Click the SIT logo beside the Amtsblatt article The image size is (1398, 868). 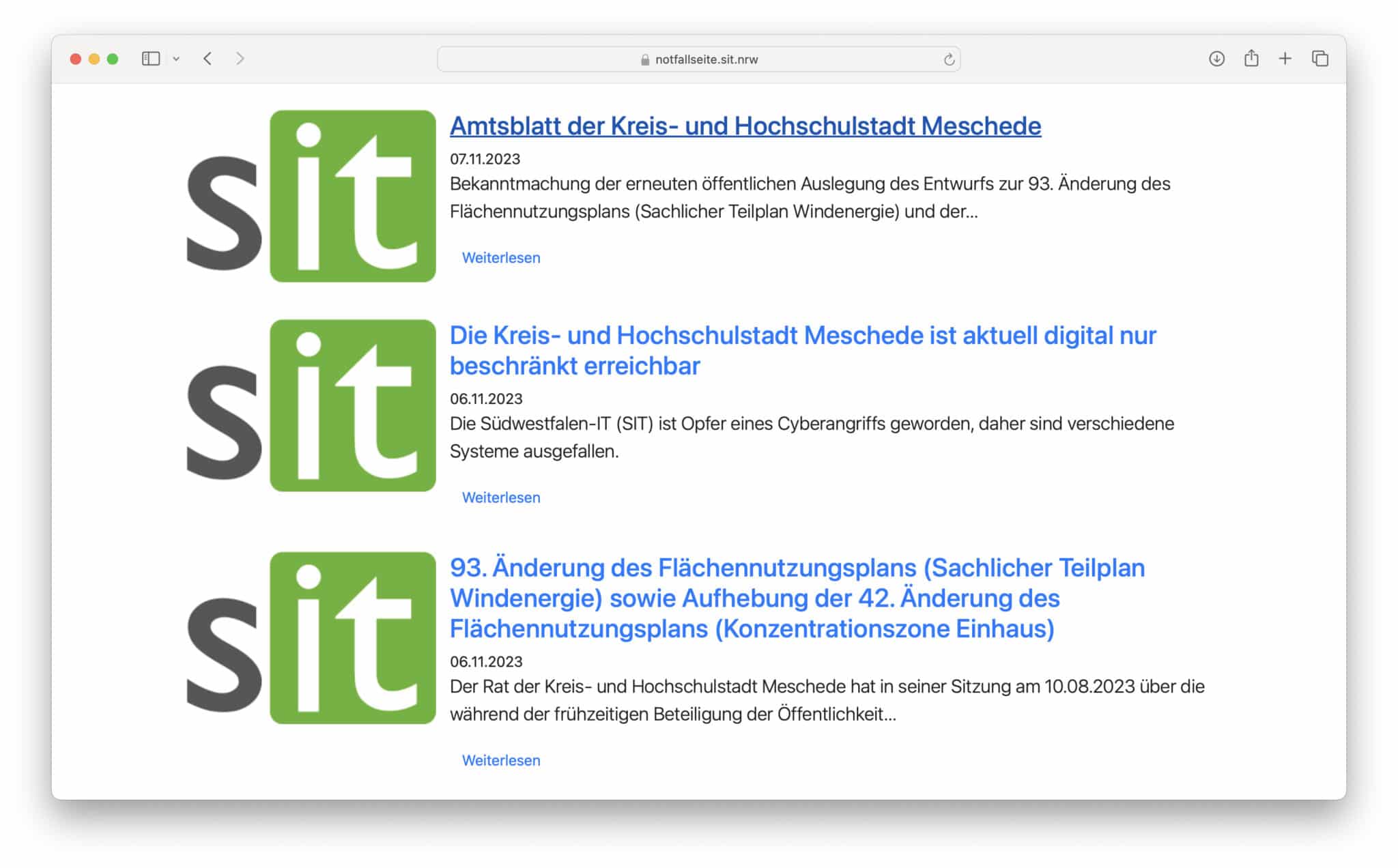click(x=311, y=197)
